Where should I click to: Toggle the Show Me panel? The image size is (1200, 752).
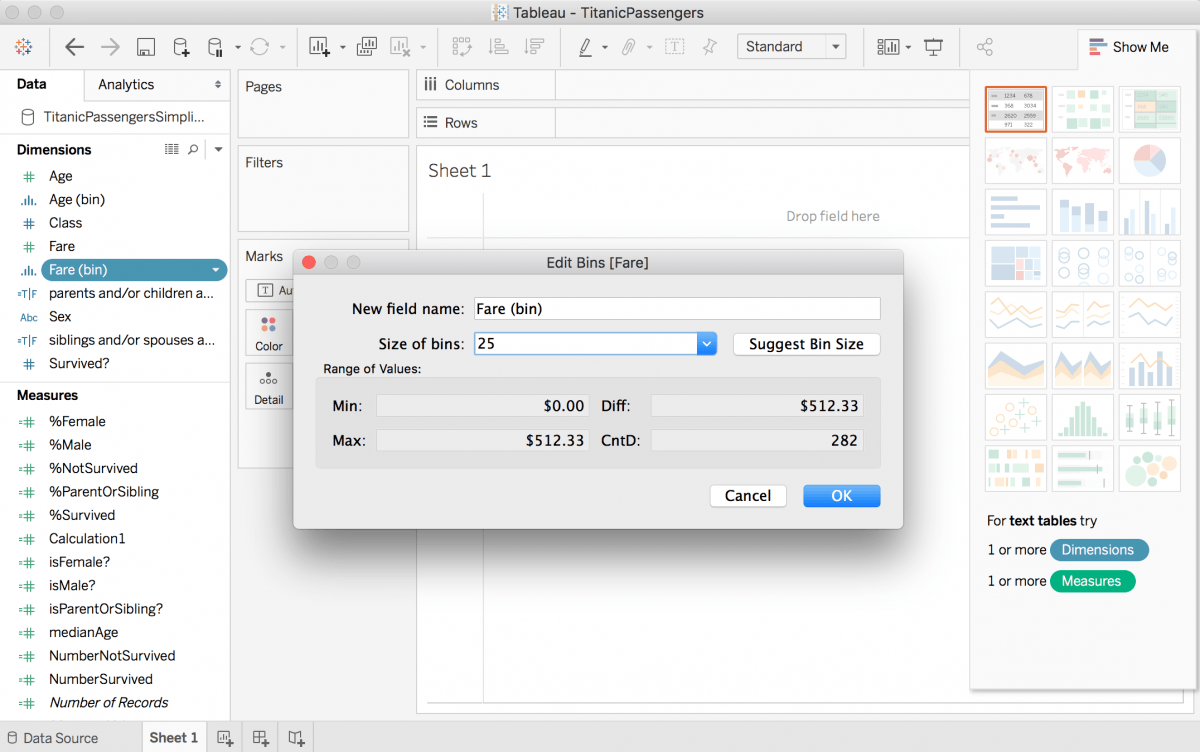1129,47
